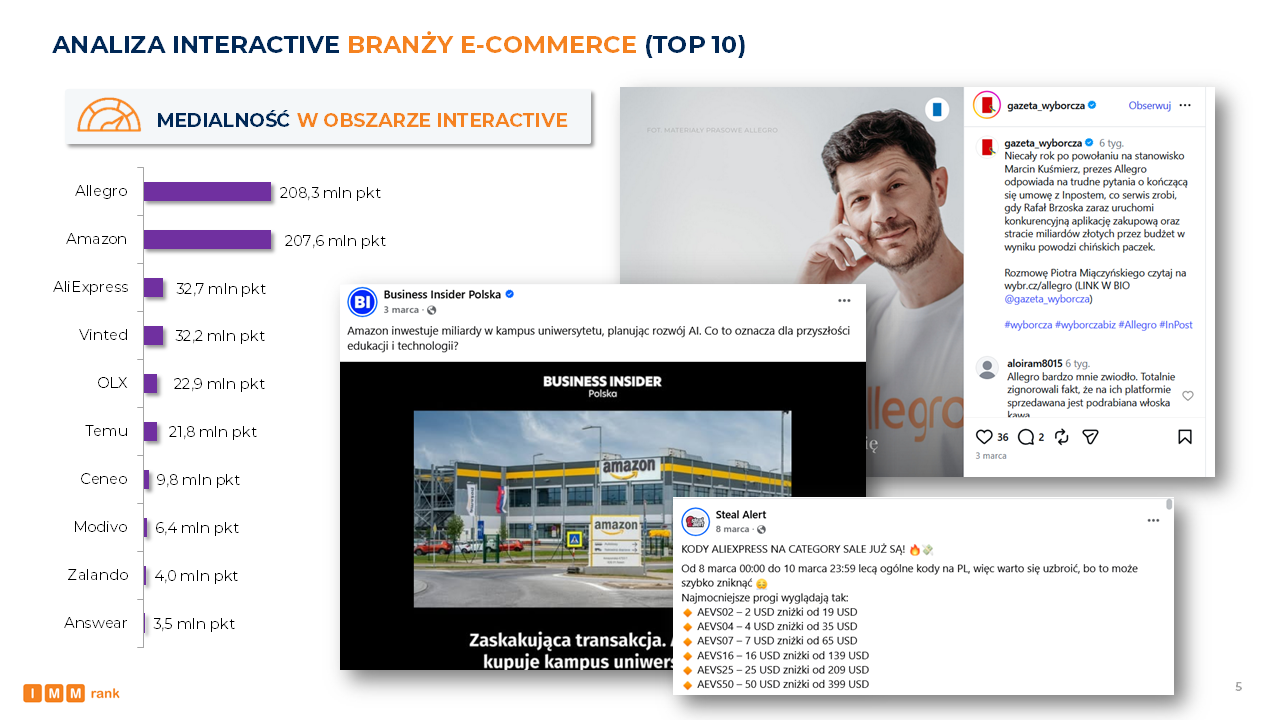The height and width of the screenshot is (720, 1280).
Task: Save the post with the bookmark icon
Action: [x=1185, y=437]
